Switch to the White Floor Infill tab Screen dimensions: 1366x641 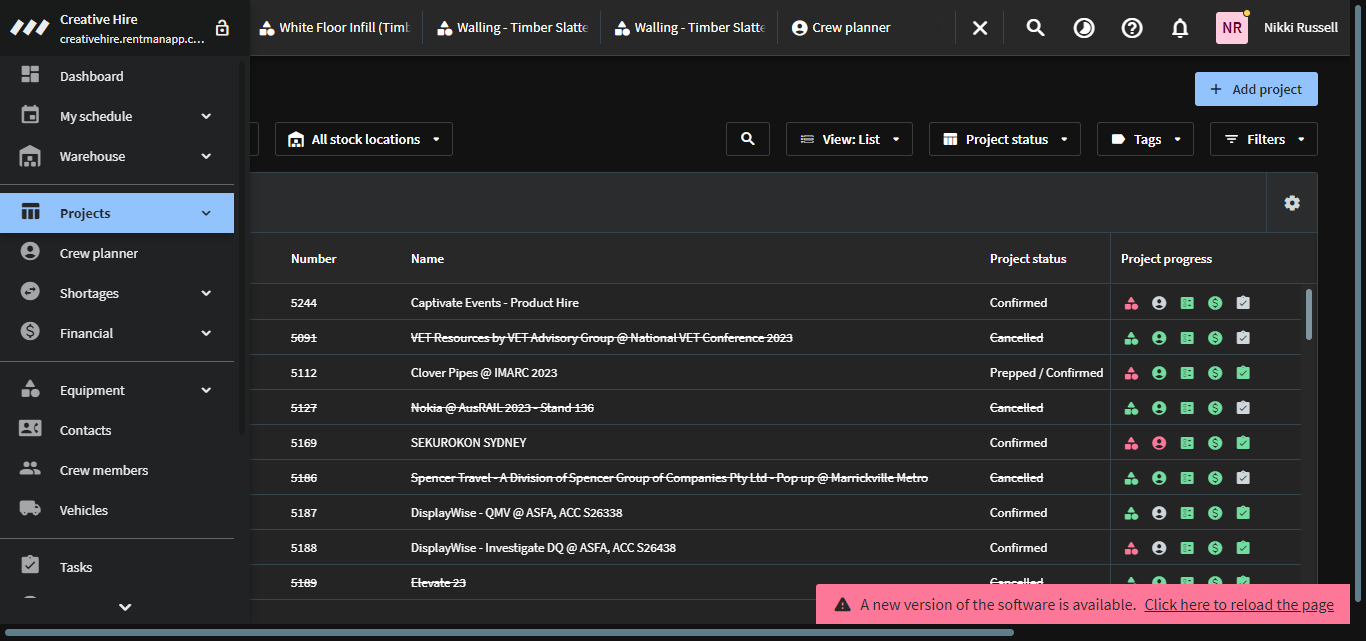pos(334,28)
